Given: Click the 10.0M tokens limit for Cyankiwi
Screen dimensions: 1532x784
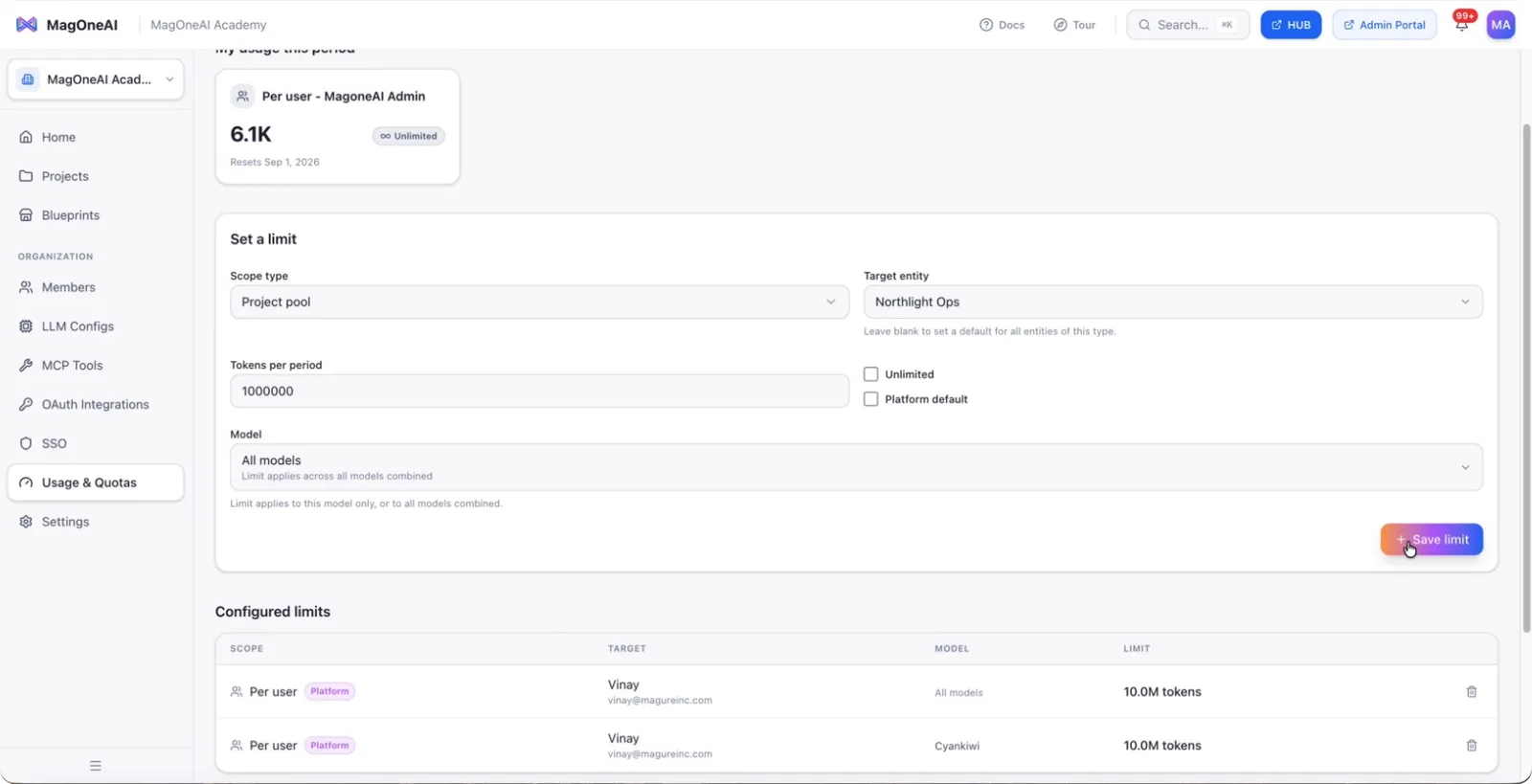Looking at the screenshot, I should (x=1162, y=746).
